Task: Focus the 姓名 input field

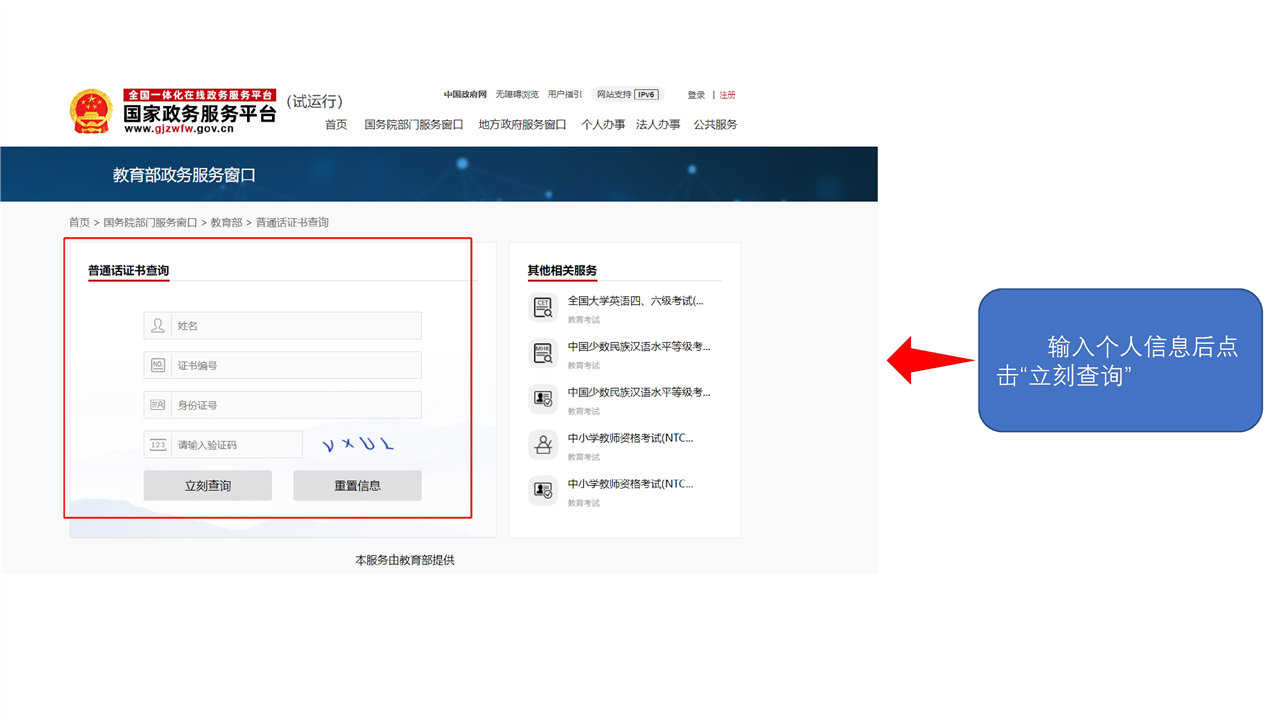Action: click(296, 326)
